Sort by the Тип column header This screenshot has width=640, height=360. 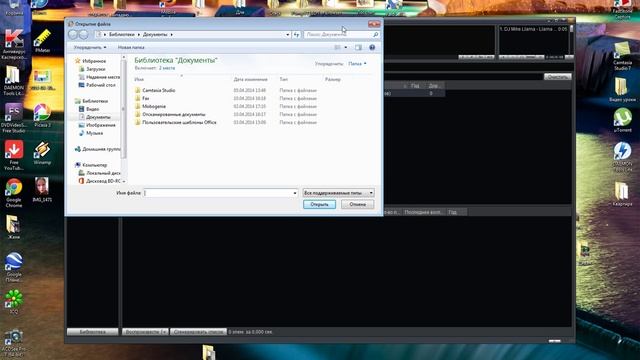click(x=284, y=80)
